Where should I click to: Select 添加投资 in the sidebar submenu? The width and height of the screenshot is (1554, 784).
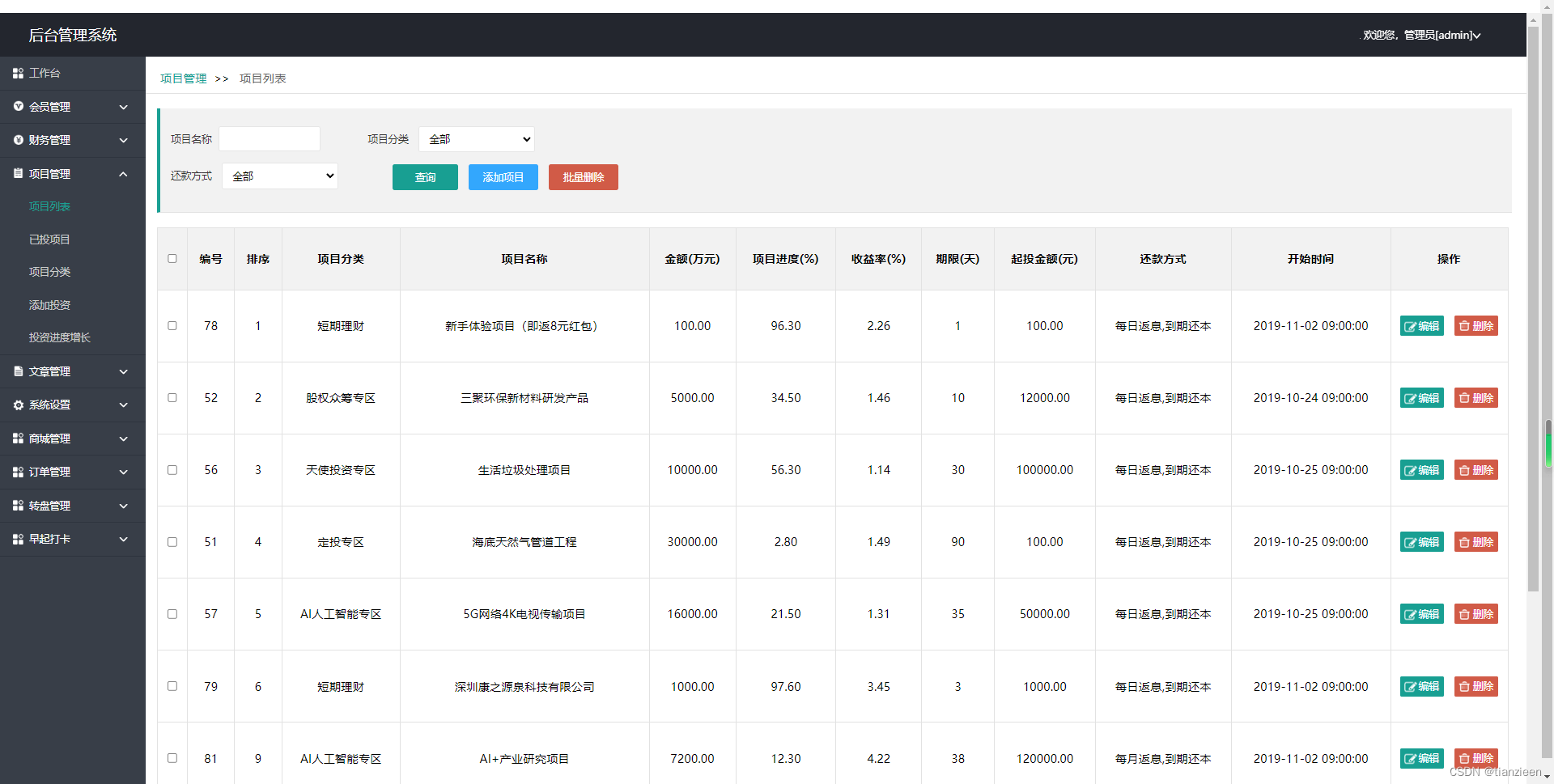coord(49,305)
